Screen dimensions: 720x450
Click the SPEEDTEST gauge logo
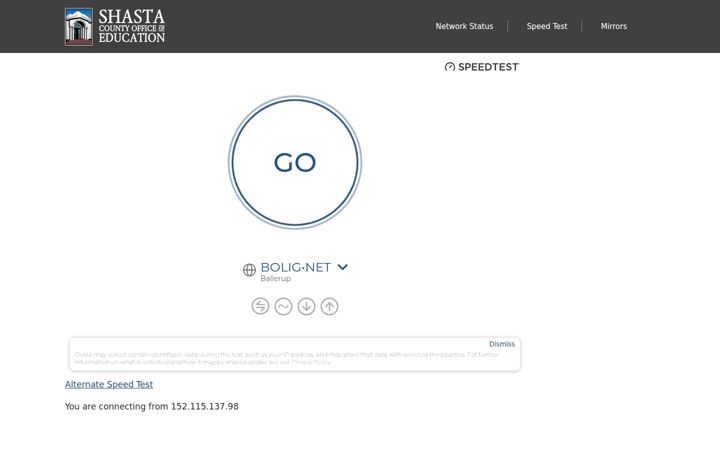482,67
